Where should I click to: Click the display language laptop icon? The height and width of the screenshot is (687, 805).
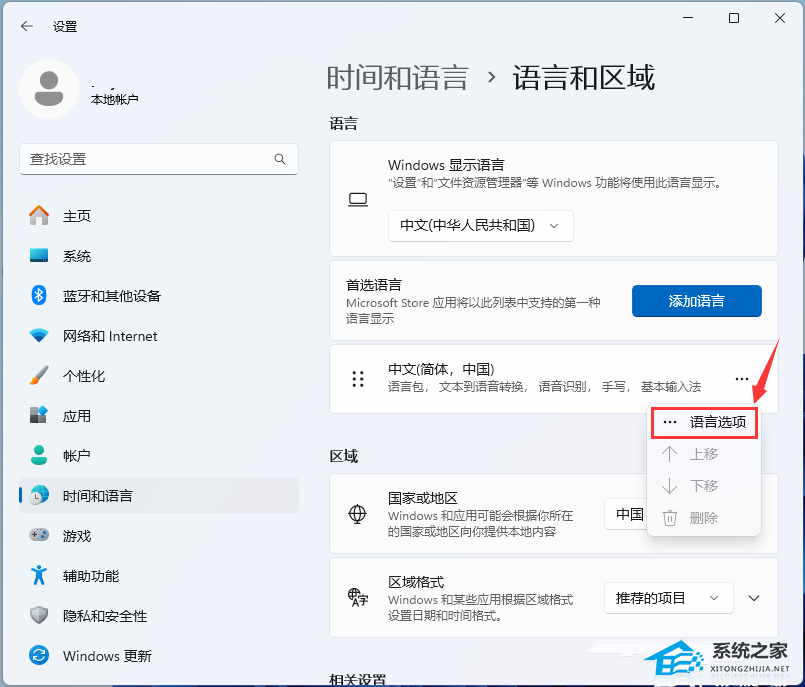358,199
